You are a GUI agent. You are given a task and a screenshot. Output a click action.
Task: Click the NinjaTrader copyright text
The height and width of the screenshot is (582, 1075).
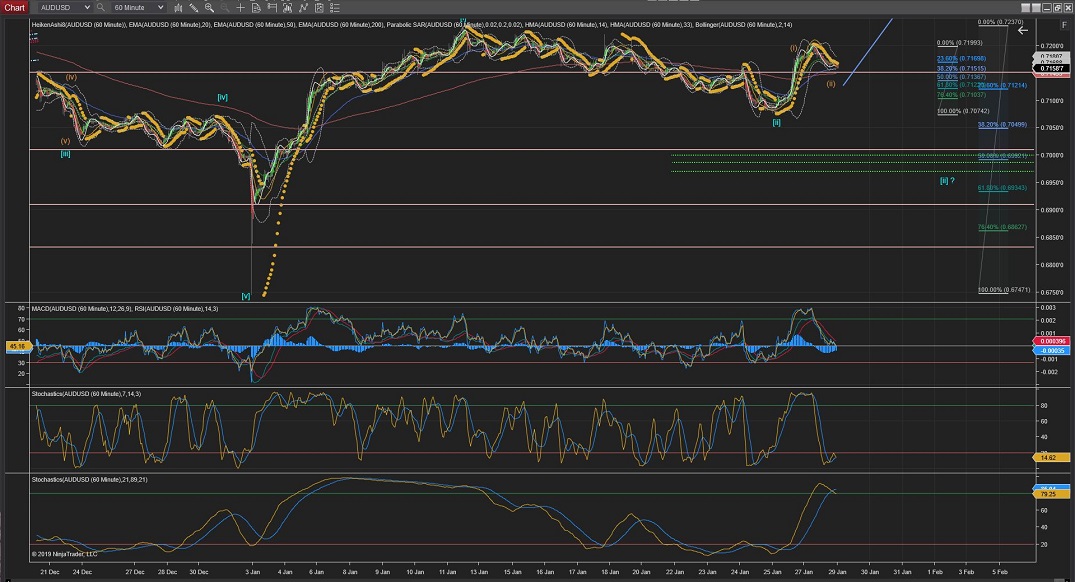click(x=64, y=554)
